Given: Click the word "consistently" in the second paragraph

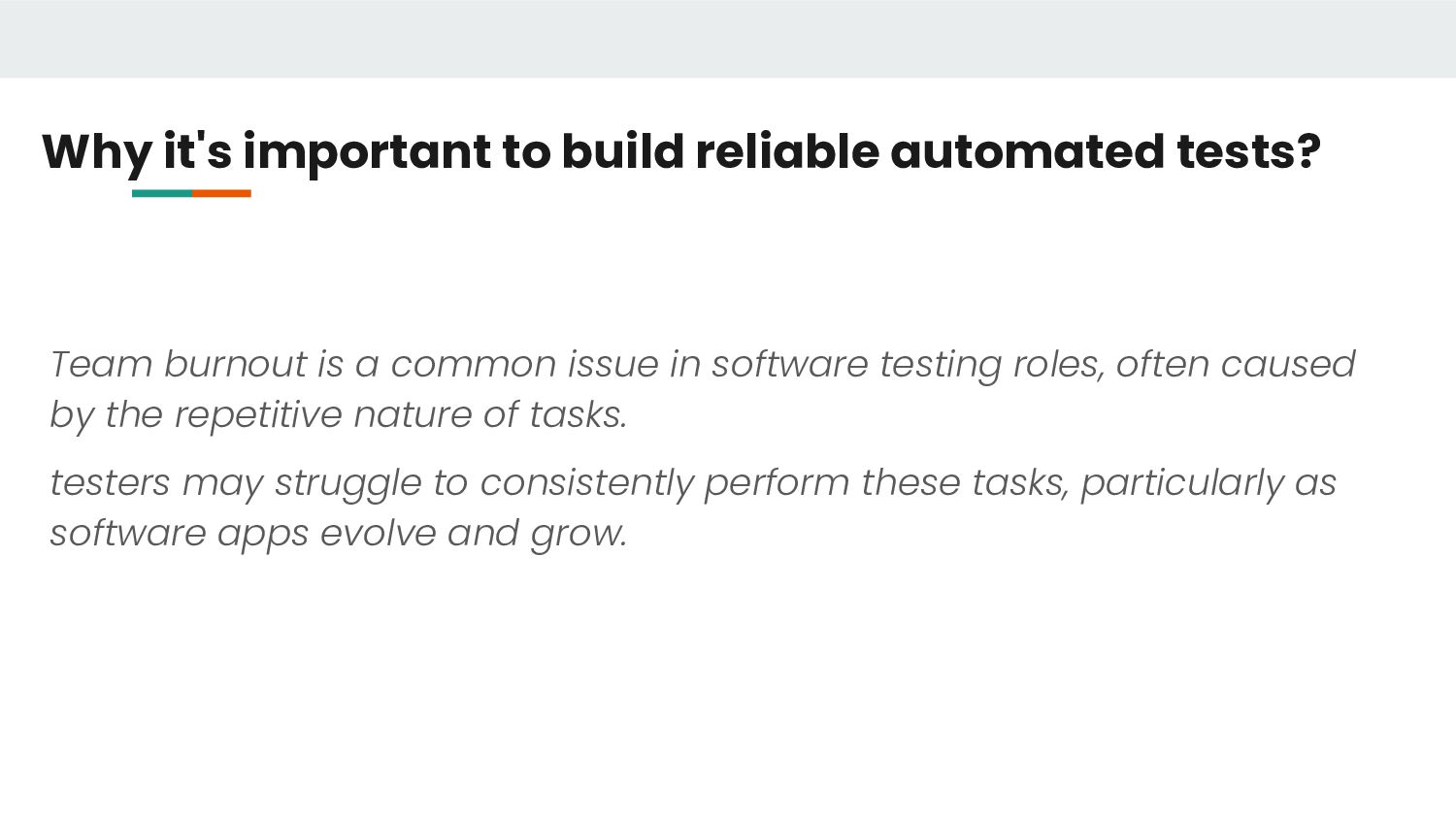Looking at the screenshot, I should 586,483.
